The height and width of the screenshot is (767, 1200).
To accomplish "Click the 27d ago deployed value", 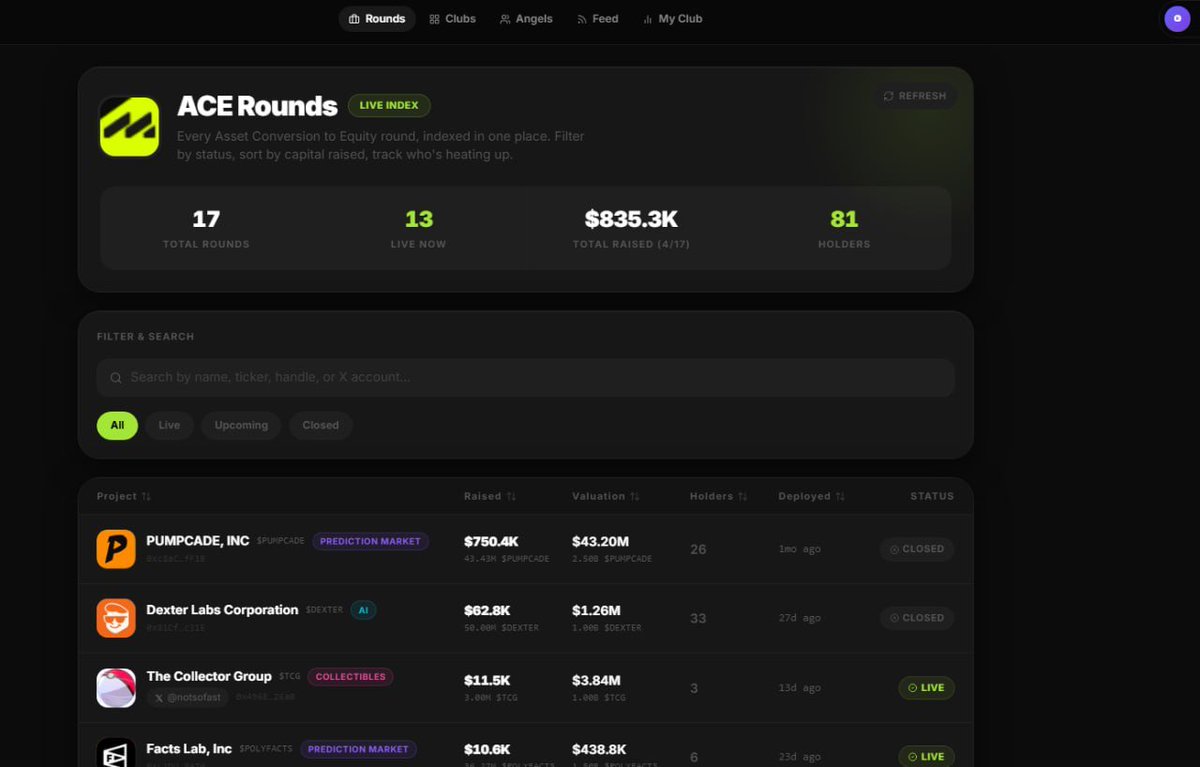I will click(799, 618).
